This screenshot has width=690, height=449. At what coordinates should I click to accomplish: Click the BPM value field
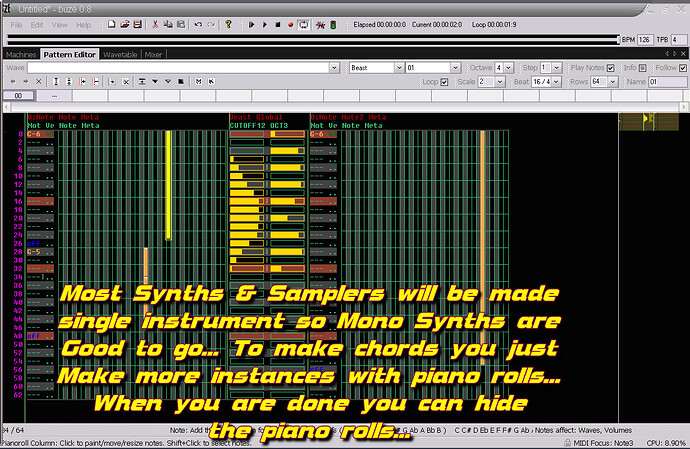[647, 39]
